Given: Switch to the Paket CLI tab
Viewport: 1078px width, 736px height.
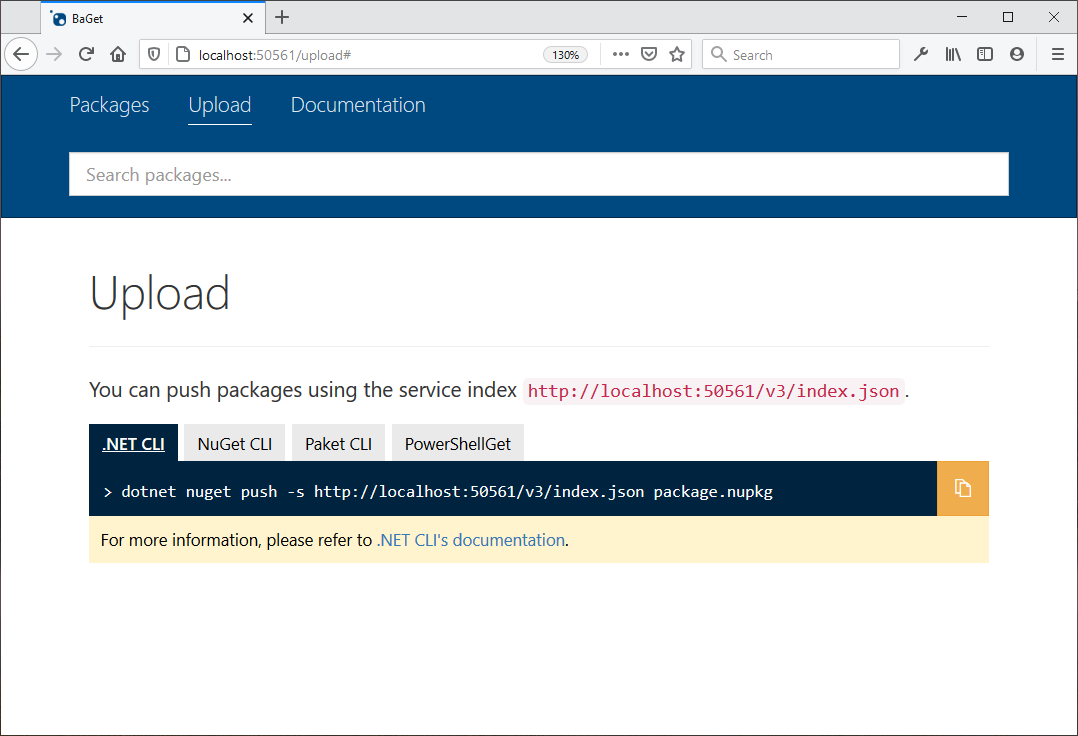Looking at the screenshot, I should coord(338,443).
